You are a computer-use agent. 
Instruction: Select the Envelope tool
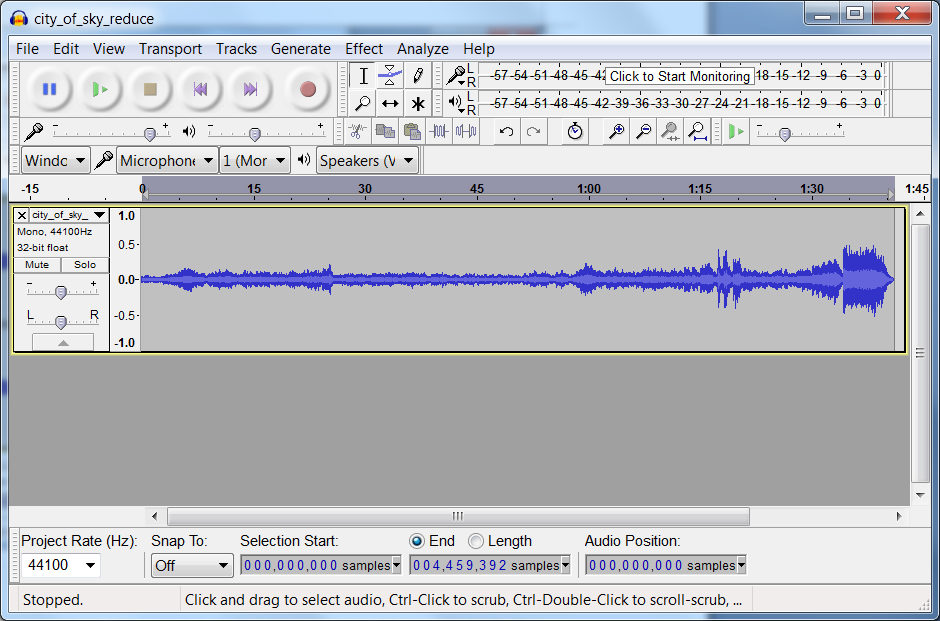click(390, 76)
